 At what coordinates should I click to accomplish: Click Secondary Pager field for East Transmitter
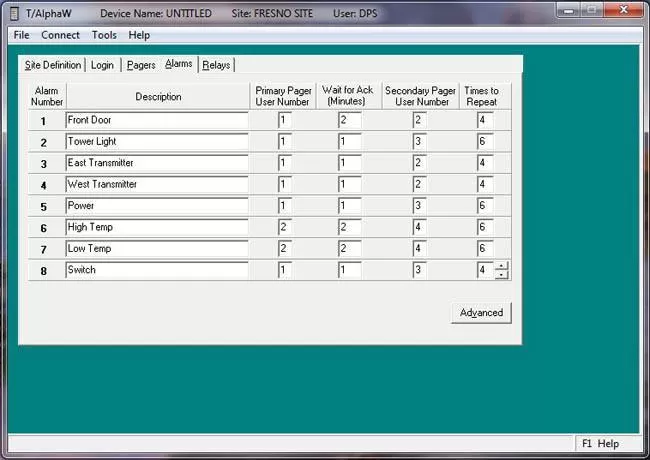click(x=420, y=163)
